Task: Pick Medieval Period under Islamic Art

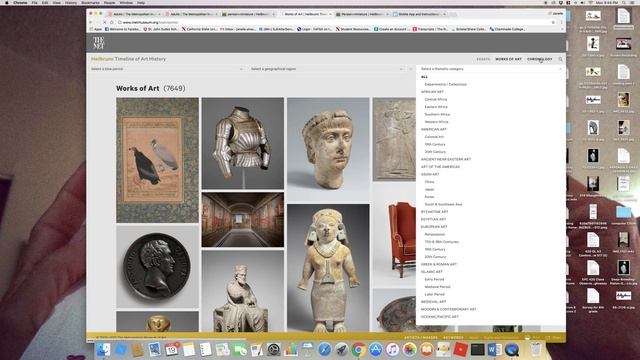Action: click(x=437, y=287)
